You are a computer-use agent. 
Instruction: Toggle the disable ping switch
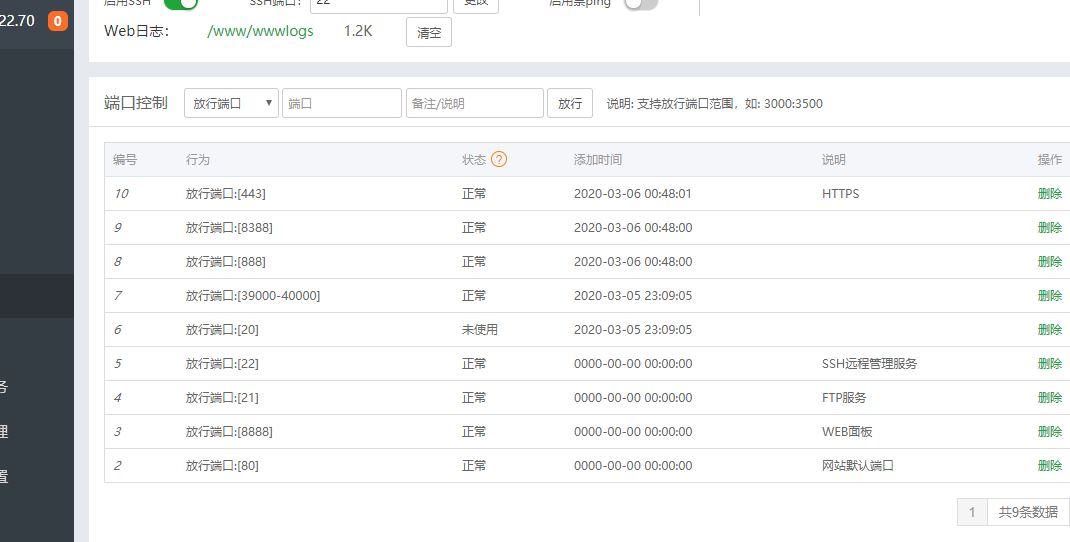pos(641,3)
